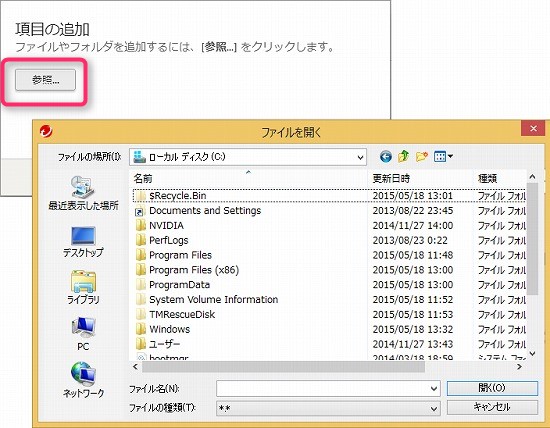Go up one folder level icon

[x=403, y=156]
